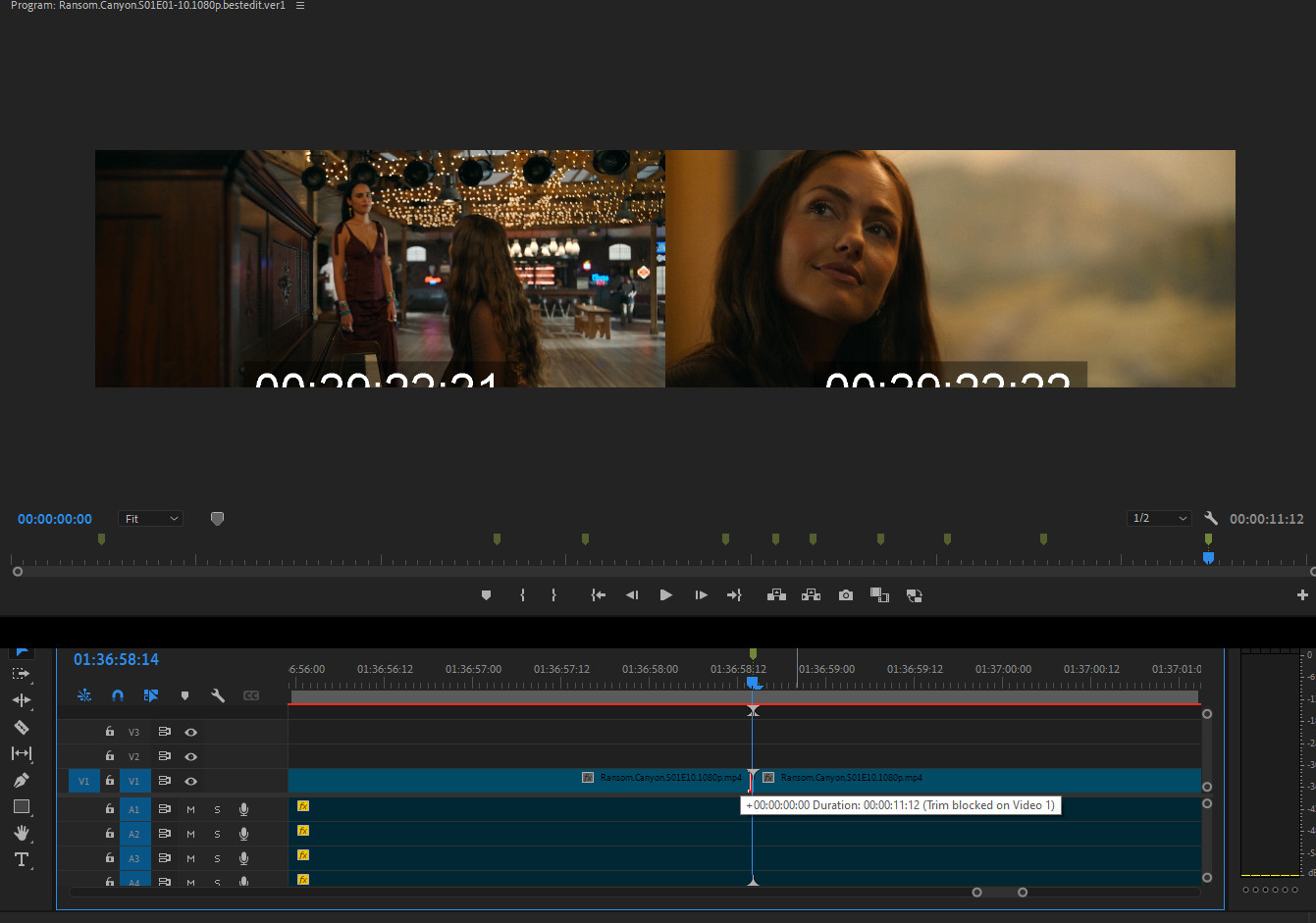
Task: Select the Hand tool
Action: click(x=21, y=833)
